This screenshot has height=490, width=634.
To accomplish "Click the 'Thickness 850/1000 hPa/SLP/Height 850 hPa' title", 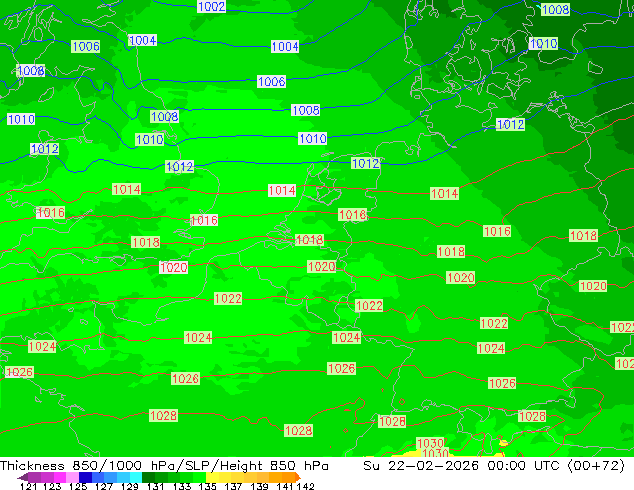I will tap(164, 466).
